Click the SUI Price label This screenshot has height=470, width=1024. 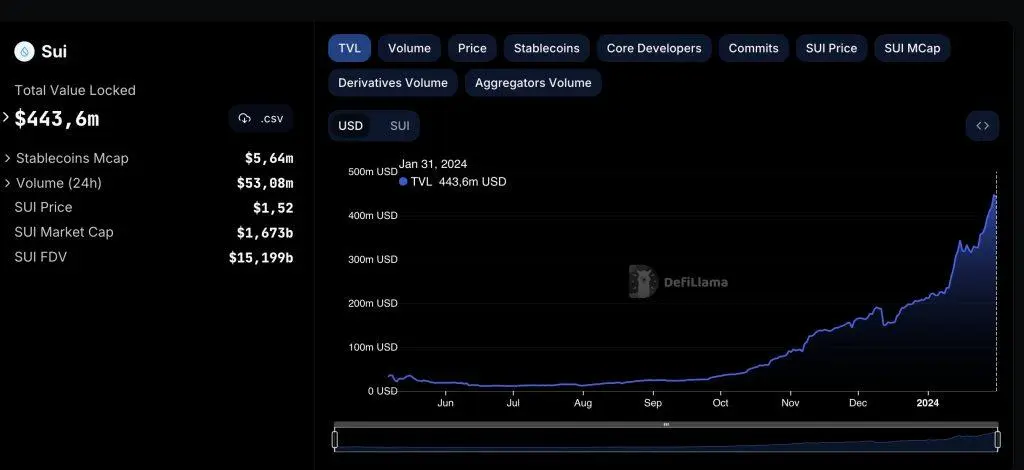(x=43, y=208)
